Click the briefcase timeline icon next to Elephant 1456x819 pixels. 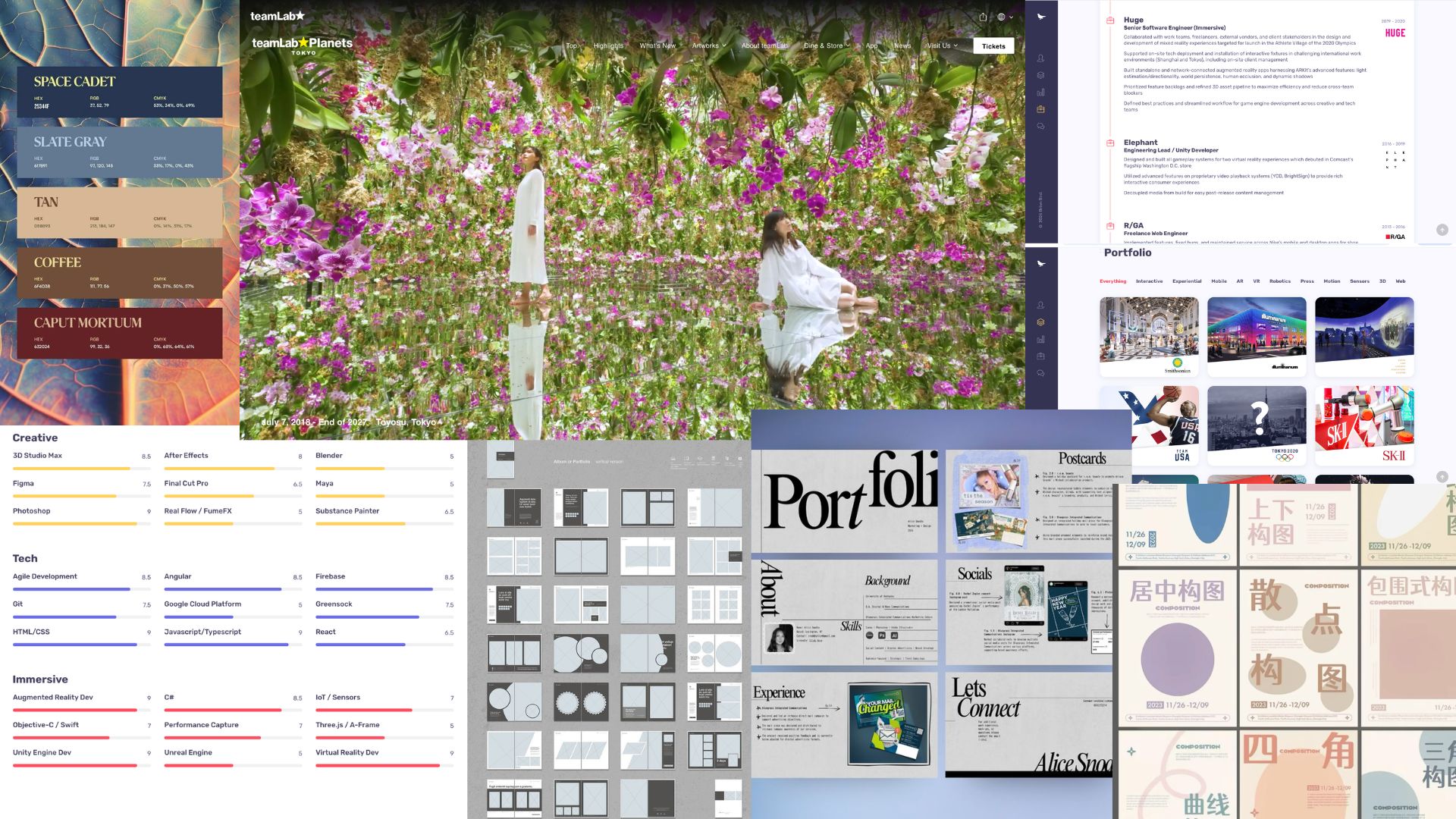pyautogui.click(x=1110, y=143)
